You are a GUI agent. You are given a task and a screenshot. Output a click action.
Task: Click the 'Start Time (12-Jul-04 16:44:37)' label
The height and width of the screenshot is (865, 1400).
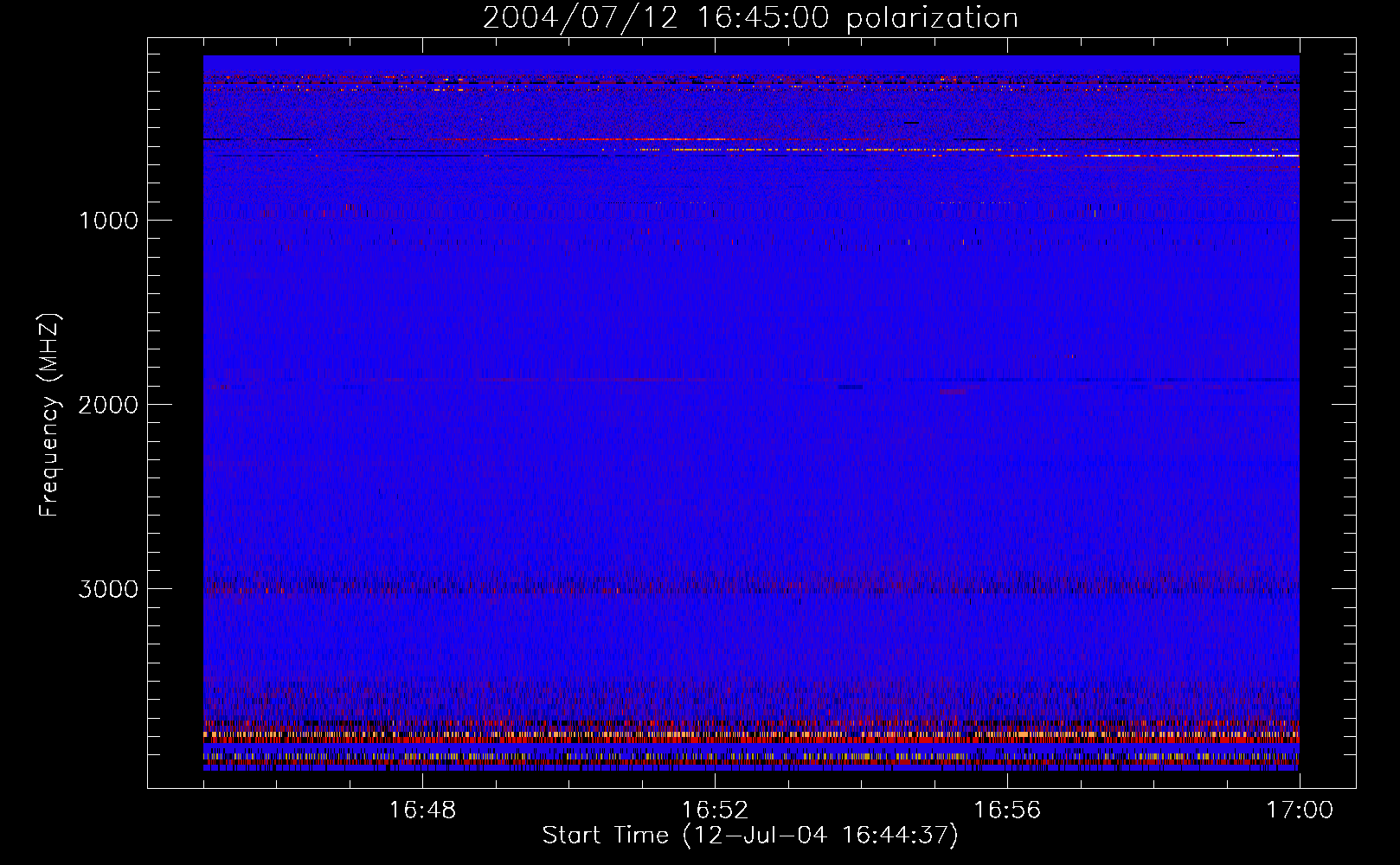pyautogui.click(x=750, y=836)
